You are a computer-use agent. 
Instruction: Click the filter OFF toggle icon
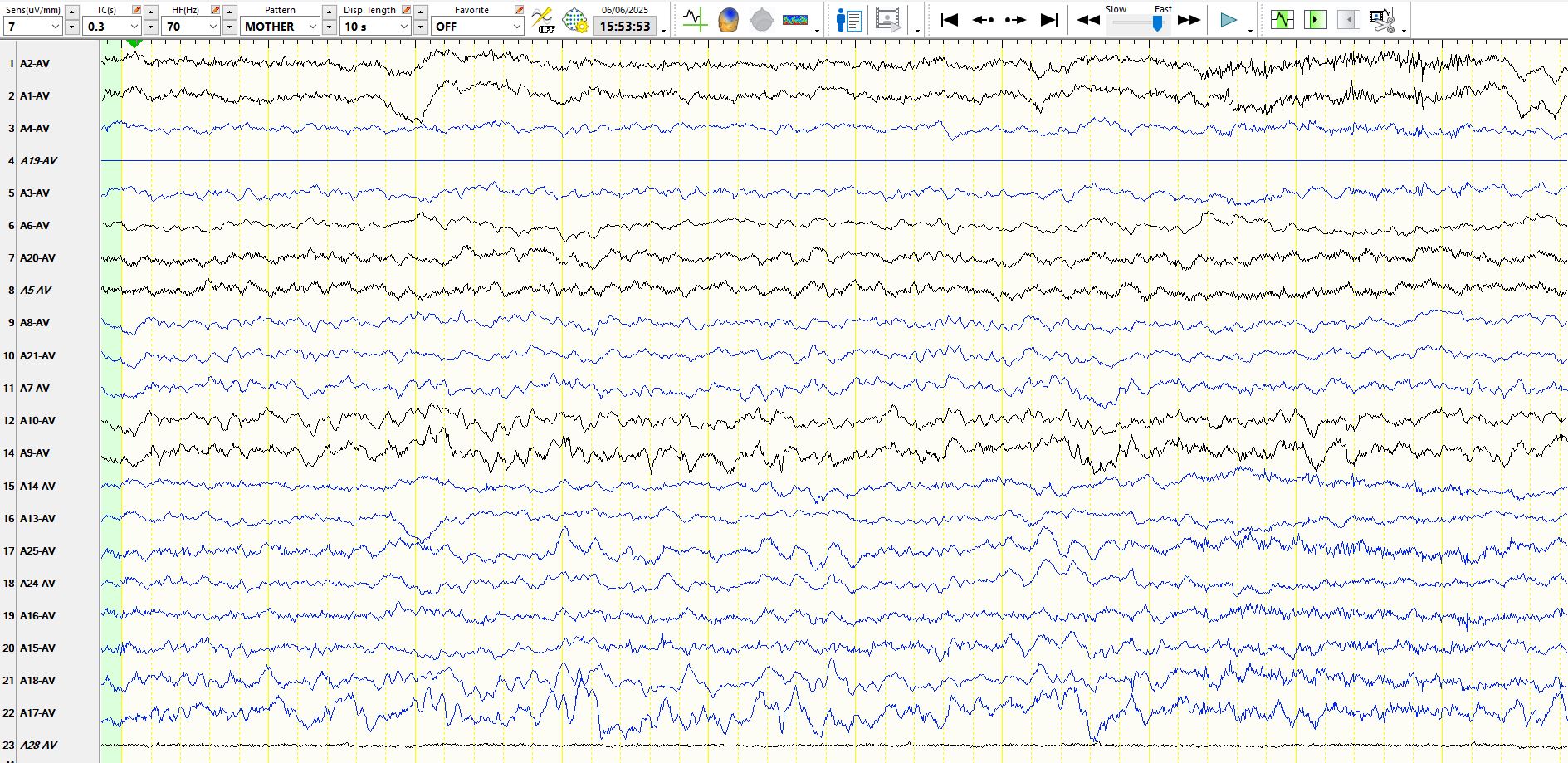pyautogui.click(x=543, y=19)
